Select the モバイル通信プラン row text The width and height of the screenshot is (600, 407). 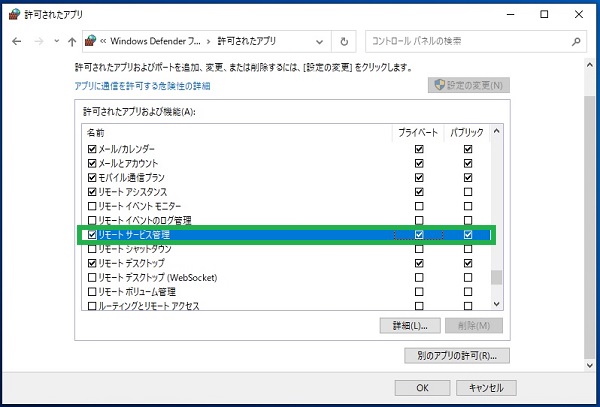point(131,177)
